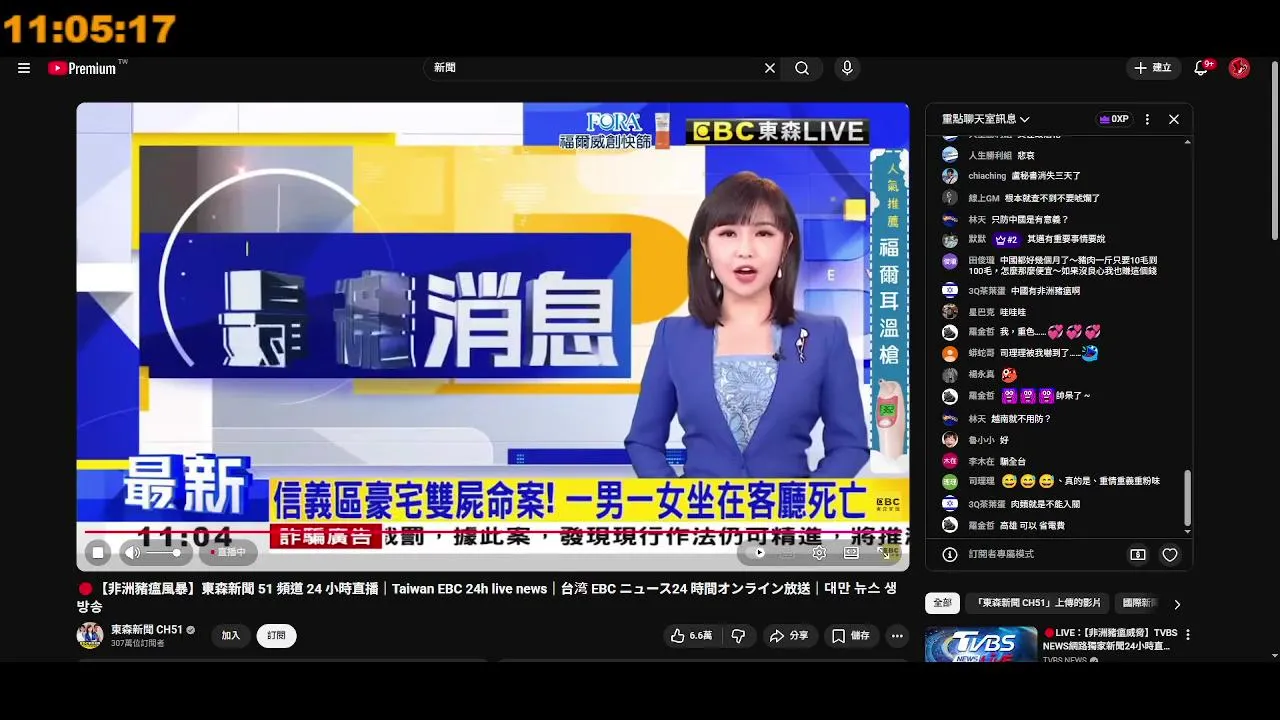Send a heart reaction in chat
The image size is (1280, 720).
point(1170,554)
